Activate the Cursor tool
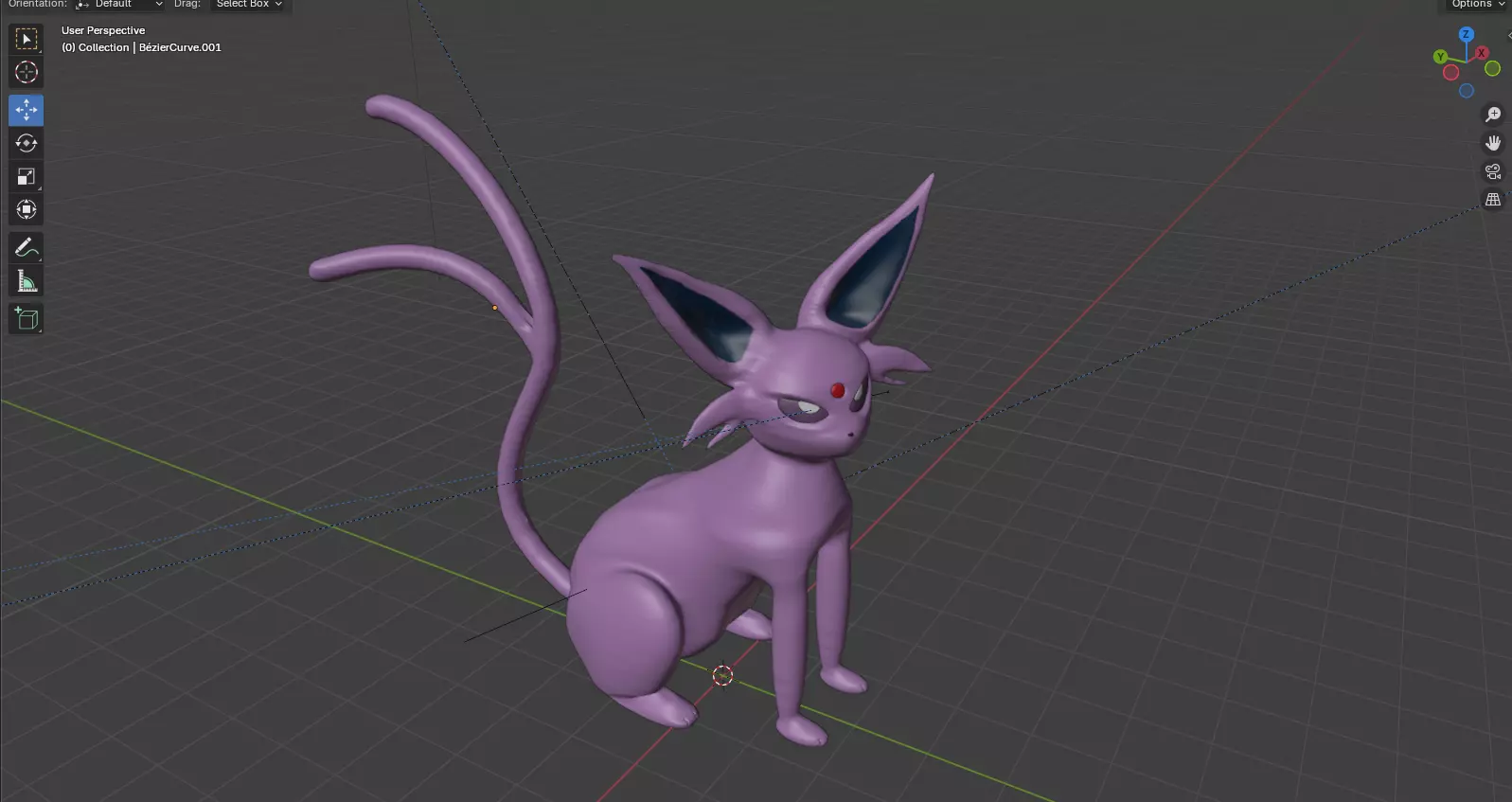 click(x=27, y=72)
